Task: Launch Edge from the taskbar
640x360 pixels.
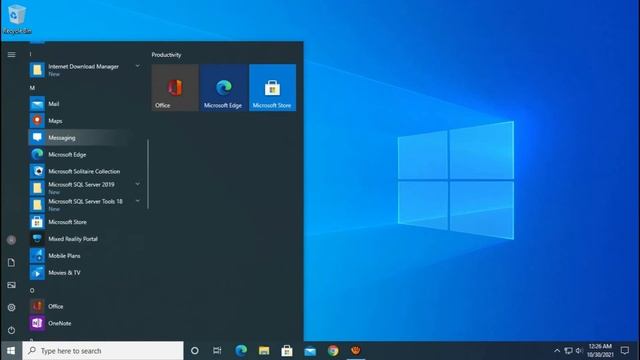Action: pyautogui.click(x=241, y=351)
